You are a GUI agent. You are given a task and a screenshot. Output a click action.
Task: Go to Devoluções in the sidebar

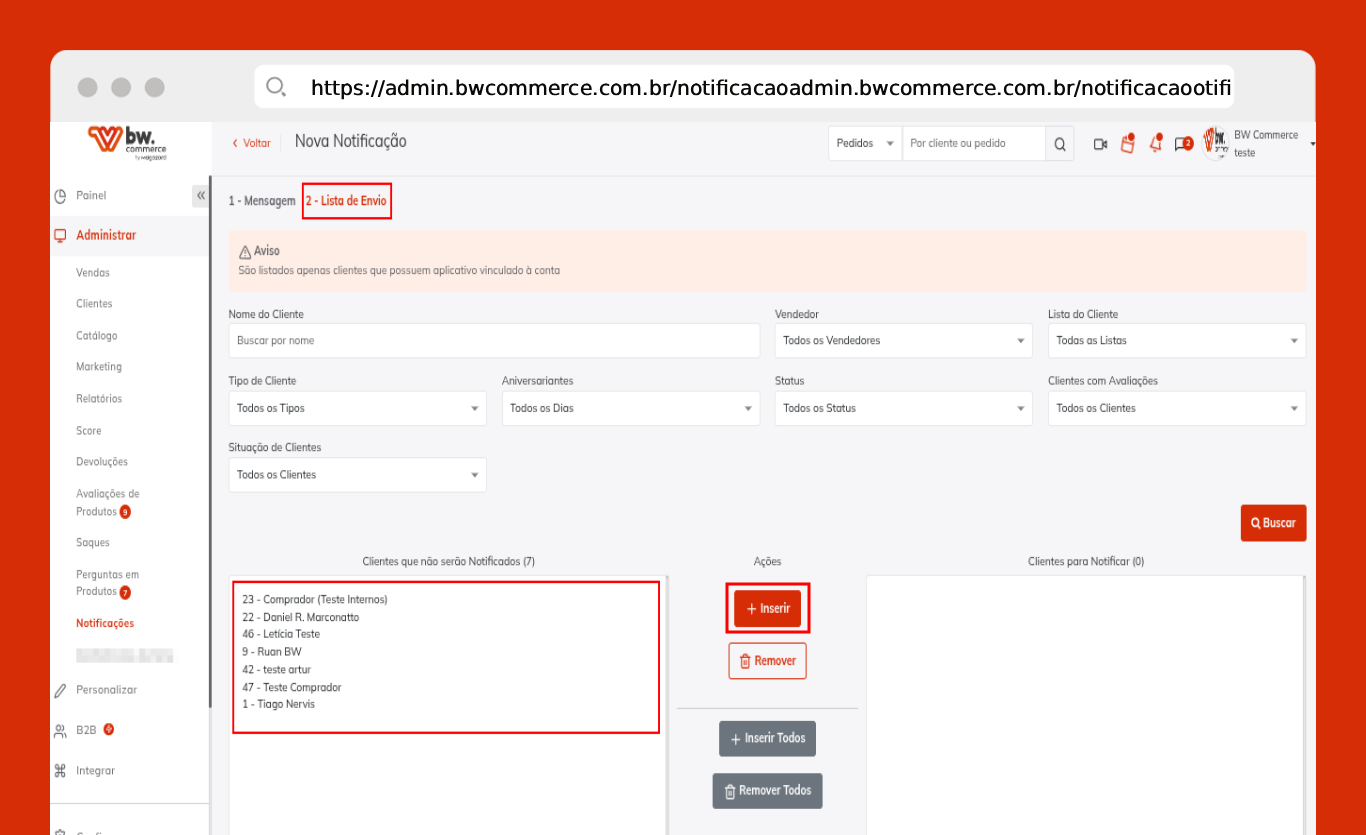102,462
